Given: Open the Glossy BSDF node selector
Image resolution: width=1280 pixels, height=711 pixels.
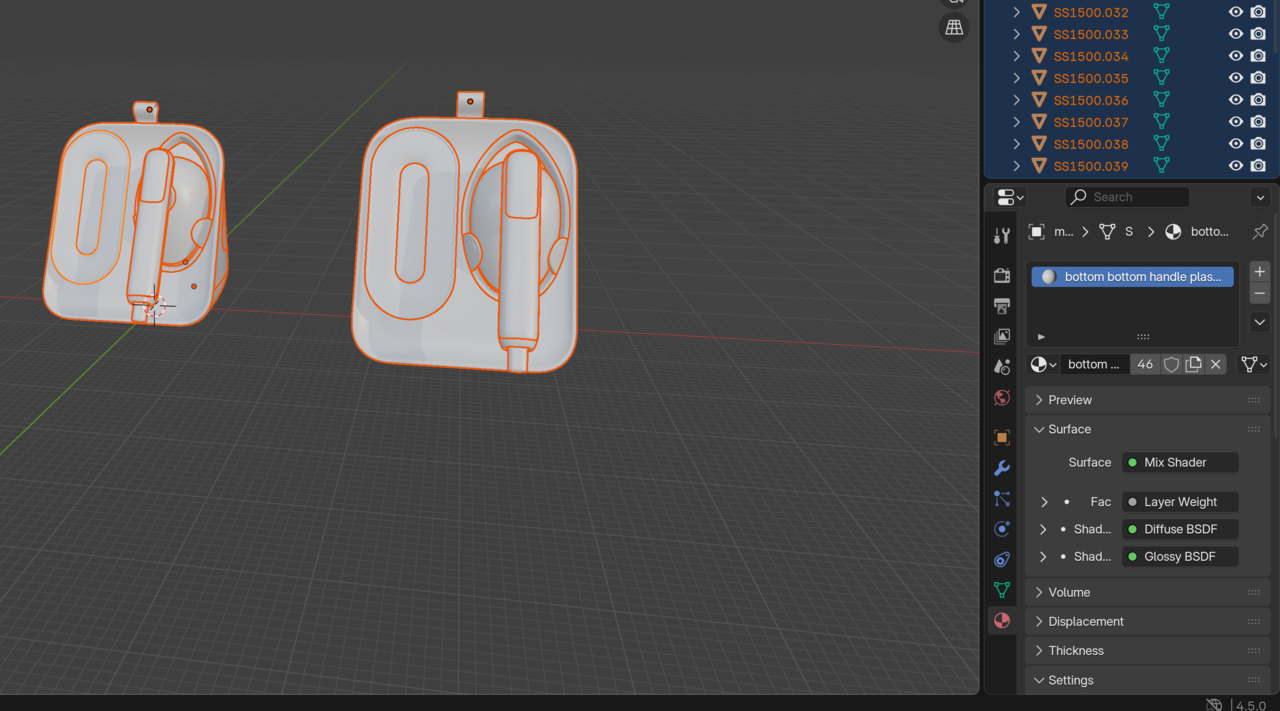Looking at the screenshot, I should tap(1180, 556).
